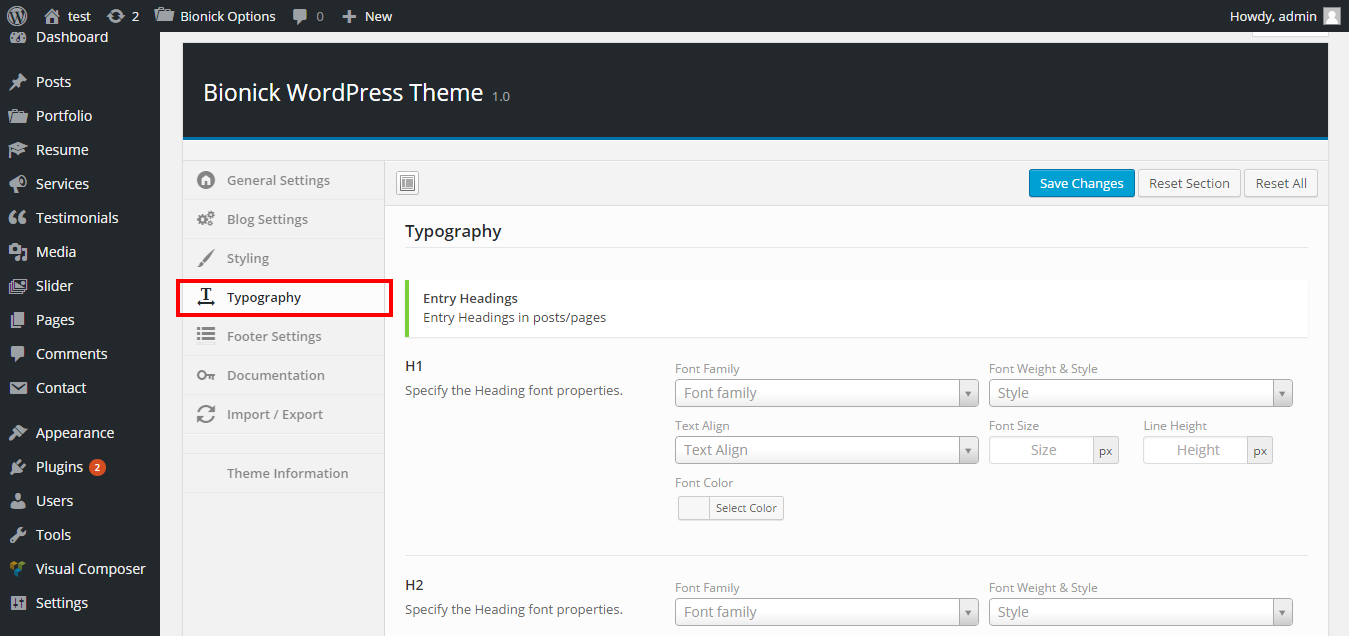Open H1 Text Align dropdown
This screenshot has width=1349, height=636.
click(x=827, y=450)
